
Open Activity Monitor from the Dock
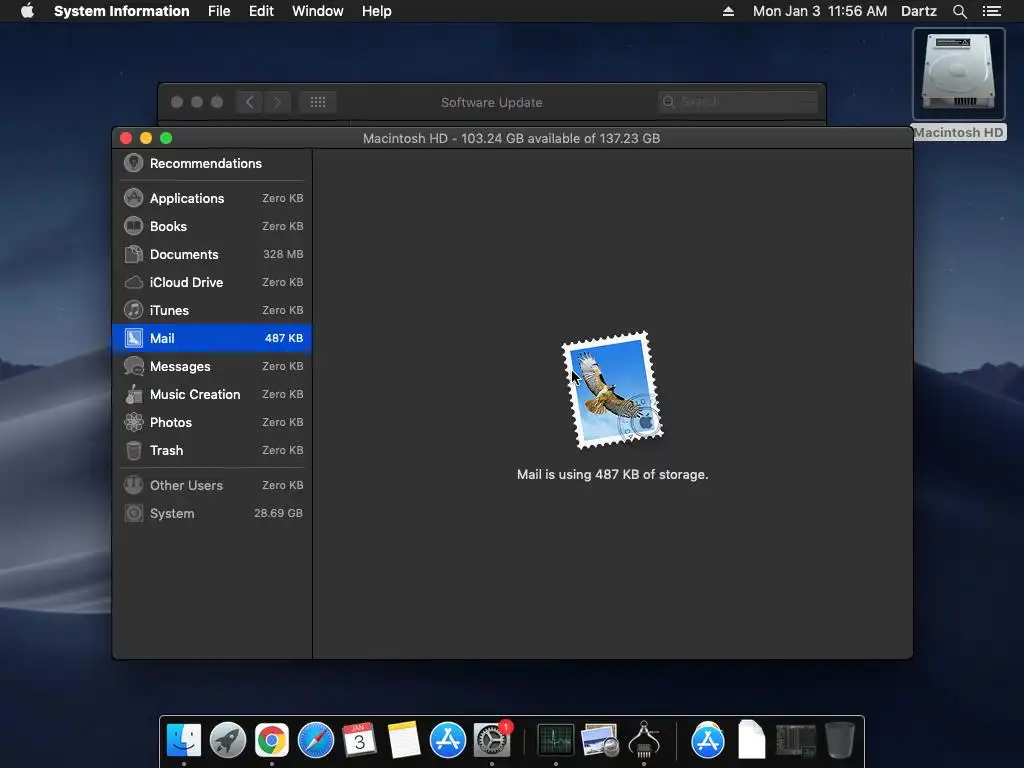(556, 740)
